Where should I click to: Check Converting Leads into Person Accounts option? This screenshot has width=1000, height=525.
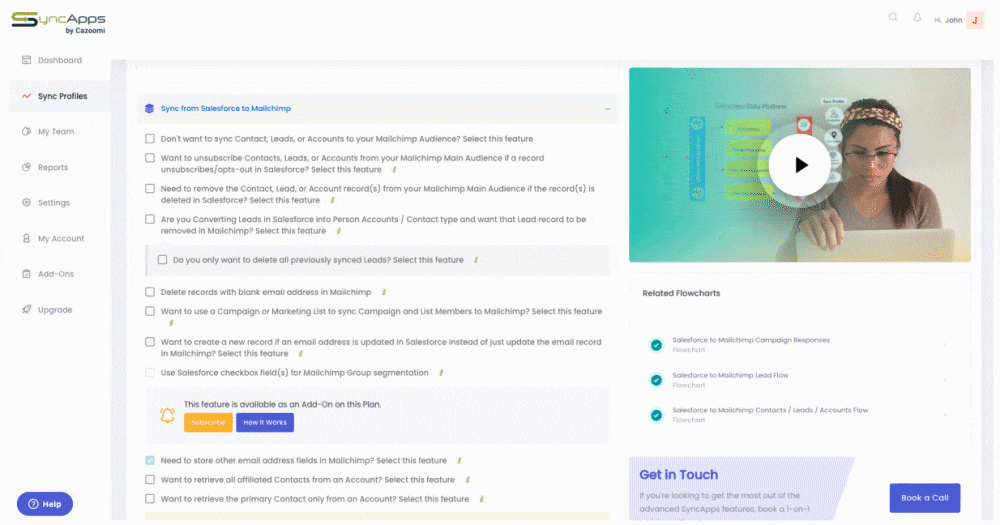[x=150, y=219]
